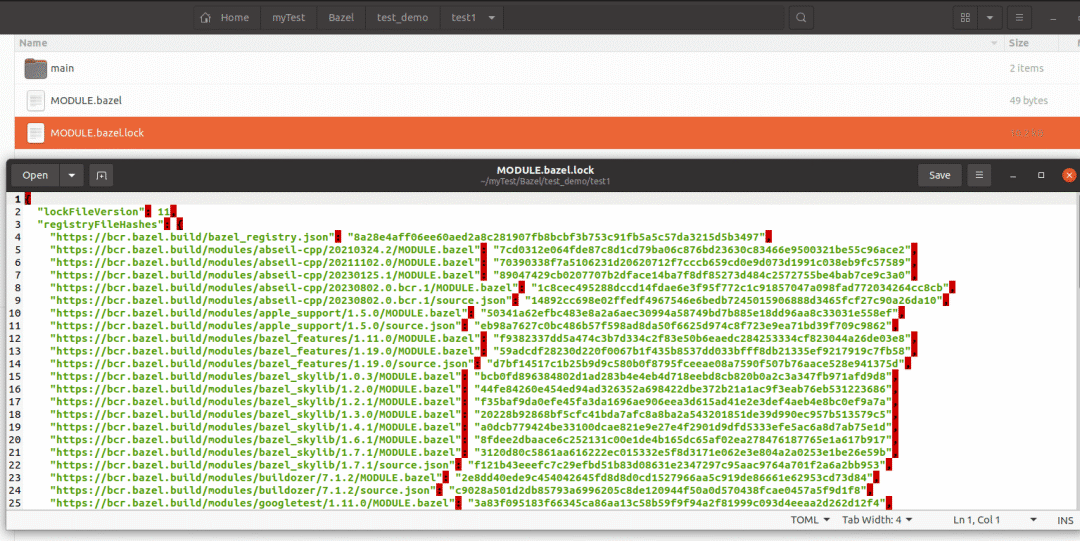This screenshot has height=541, width=1080.
Task: Click the bazel_skylib/1.0.3 URL on line 15
Action: point(256,376)
